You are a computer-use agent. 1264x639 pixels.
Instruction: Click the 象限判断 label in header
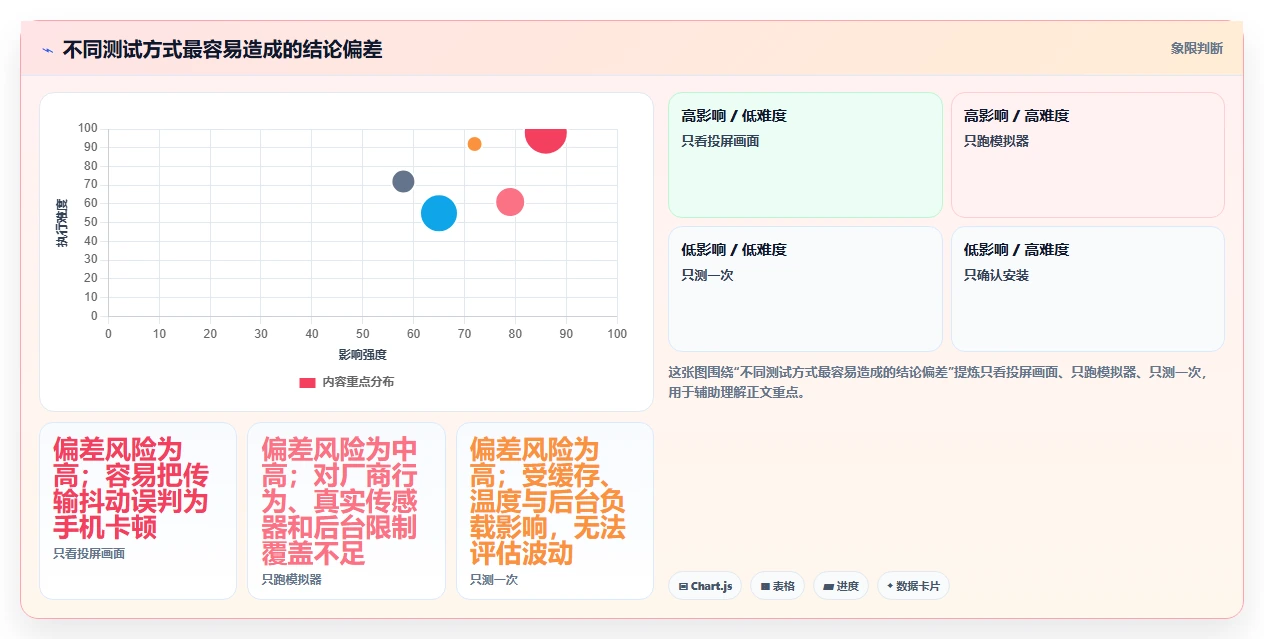tap(1197, 48)
